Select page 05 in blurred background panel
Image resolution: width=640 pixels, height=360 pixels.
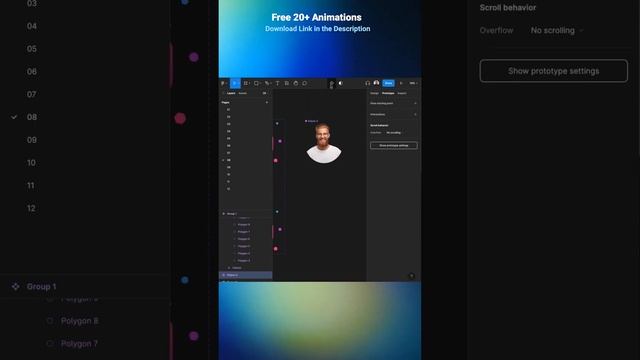click(x=32, y=49)
